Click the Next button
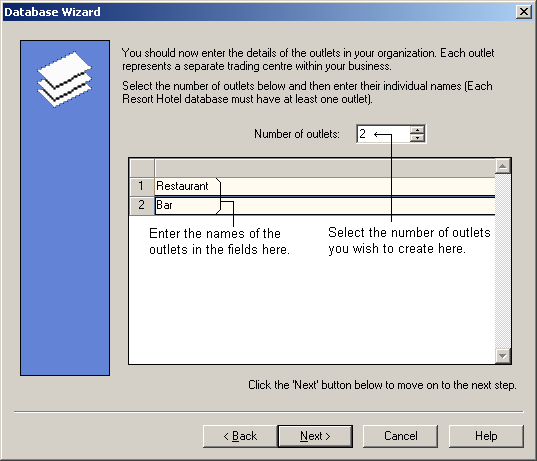 click(315, 436)
